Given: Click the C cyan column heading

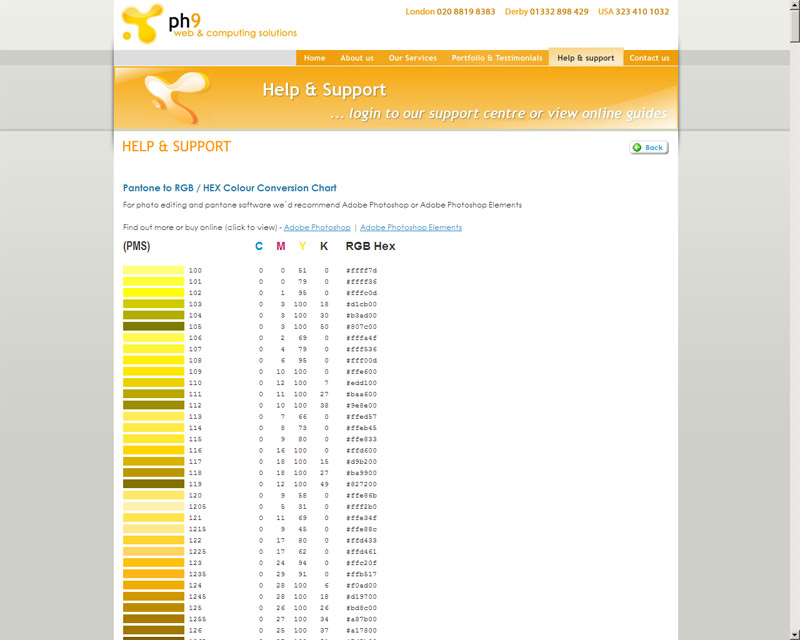Looking at the screenshot, I should (259, 246).
